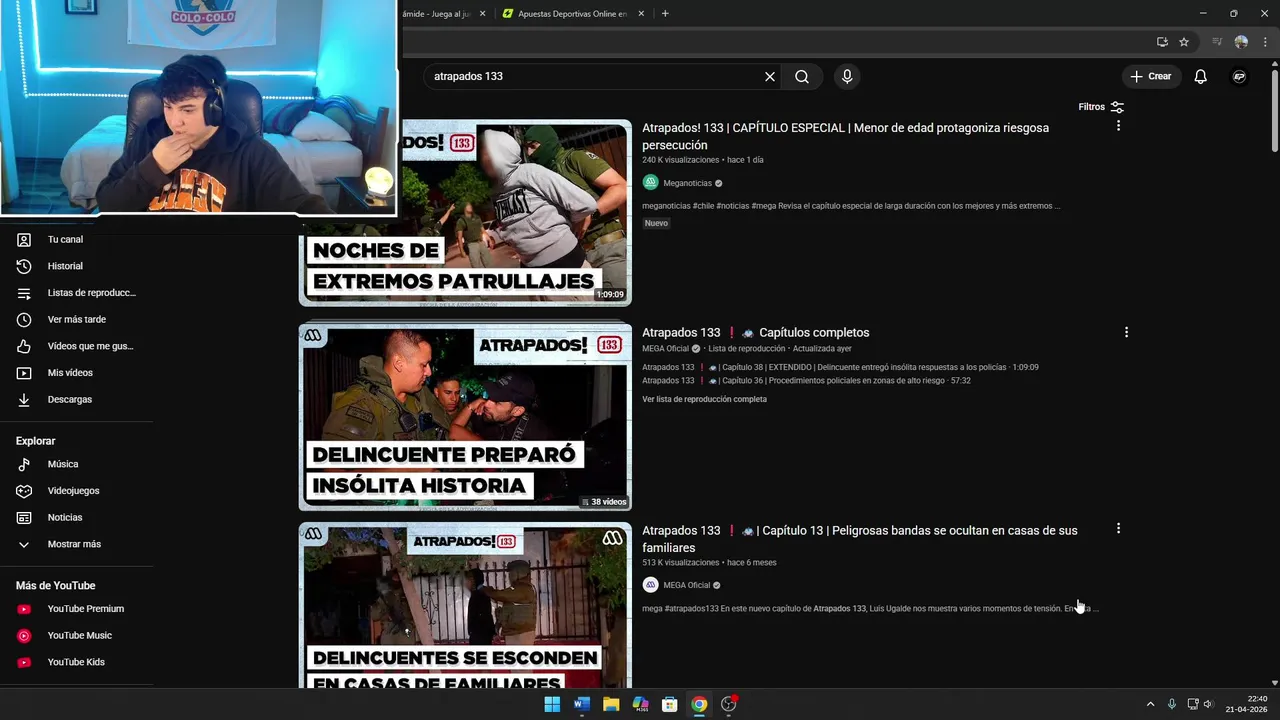Viewport: 1280px width, 720px height.
Task: Click the Descargas download icon
Action: 24,400
